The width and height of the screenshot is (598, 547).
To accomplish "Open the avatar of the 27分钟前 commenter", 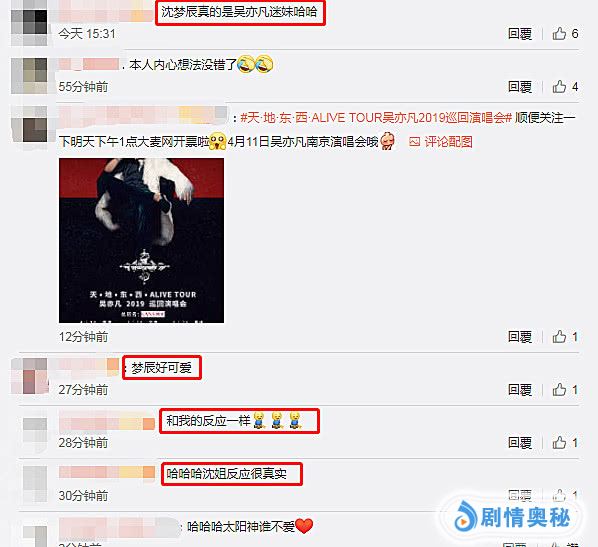I will [29, 376].
